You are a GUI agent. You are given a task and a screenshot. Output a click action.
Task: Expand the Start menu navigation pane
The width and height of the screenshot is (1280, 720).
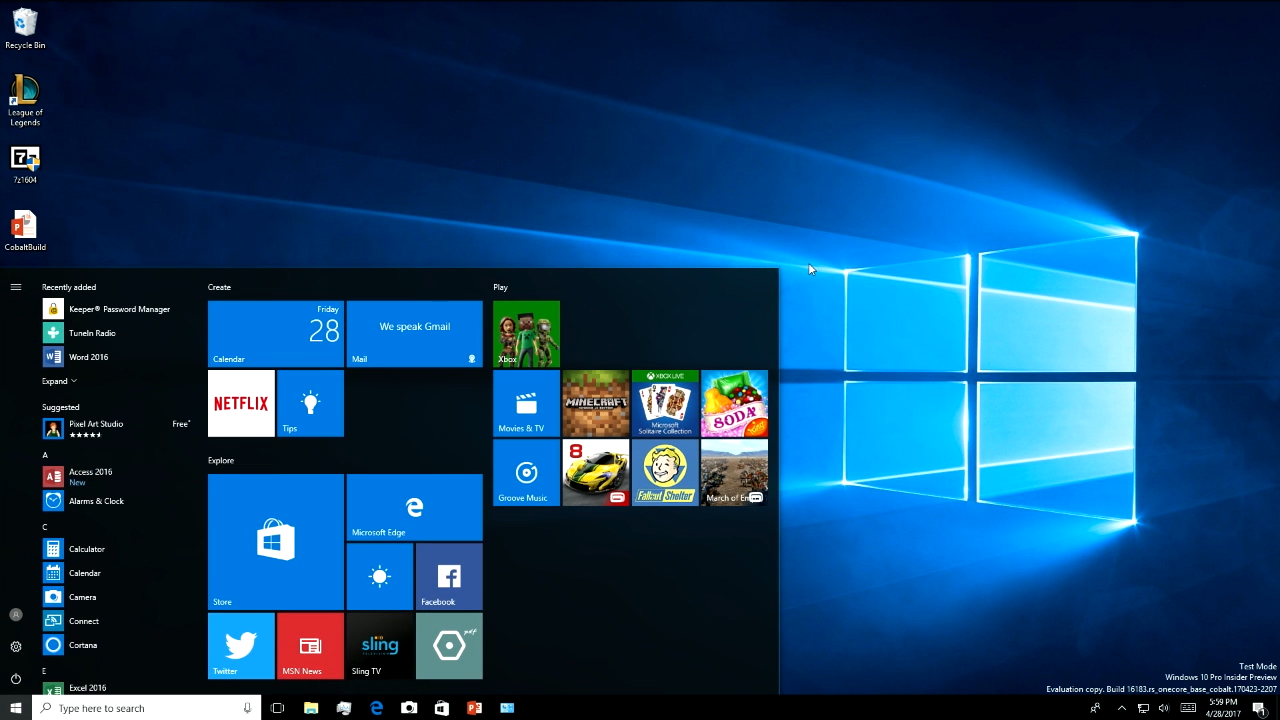click(15, 287)
